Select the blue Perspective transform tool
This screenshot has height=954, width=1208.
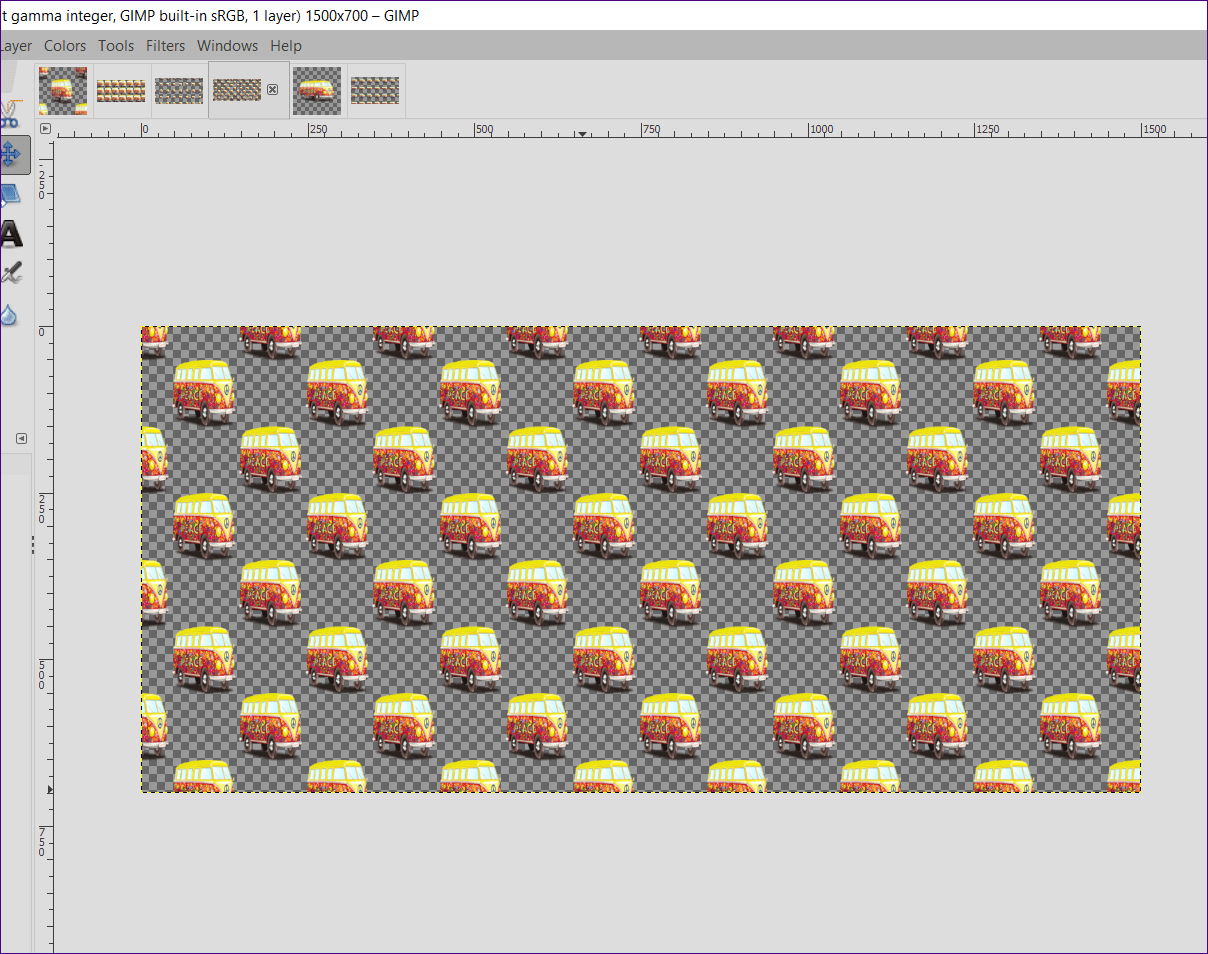click(x=9, y=195)
